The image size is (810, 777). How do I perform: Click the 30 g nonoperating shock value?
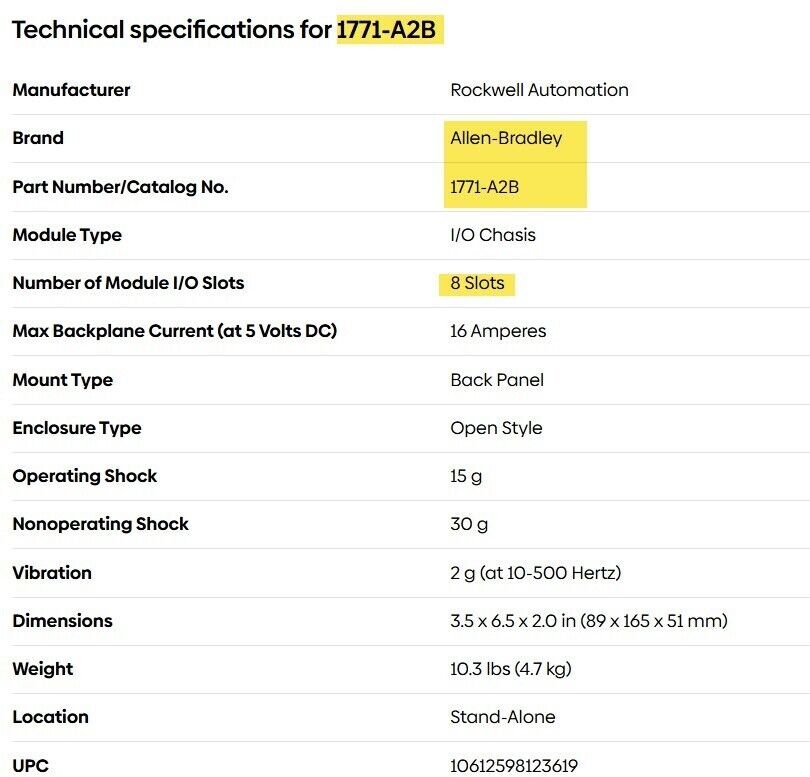pyautogui.click(x=467, y=524)
